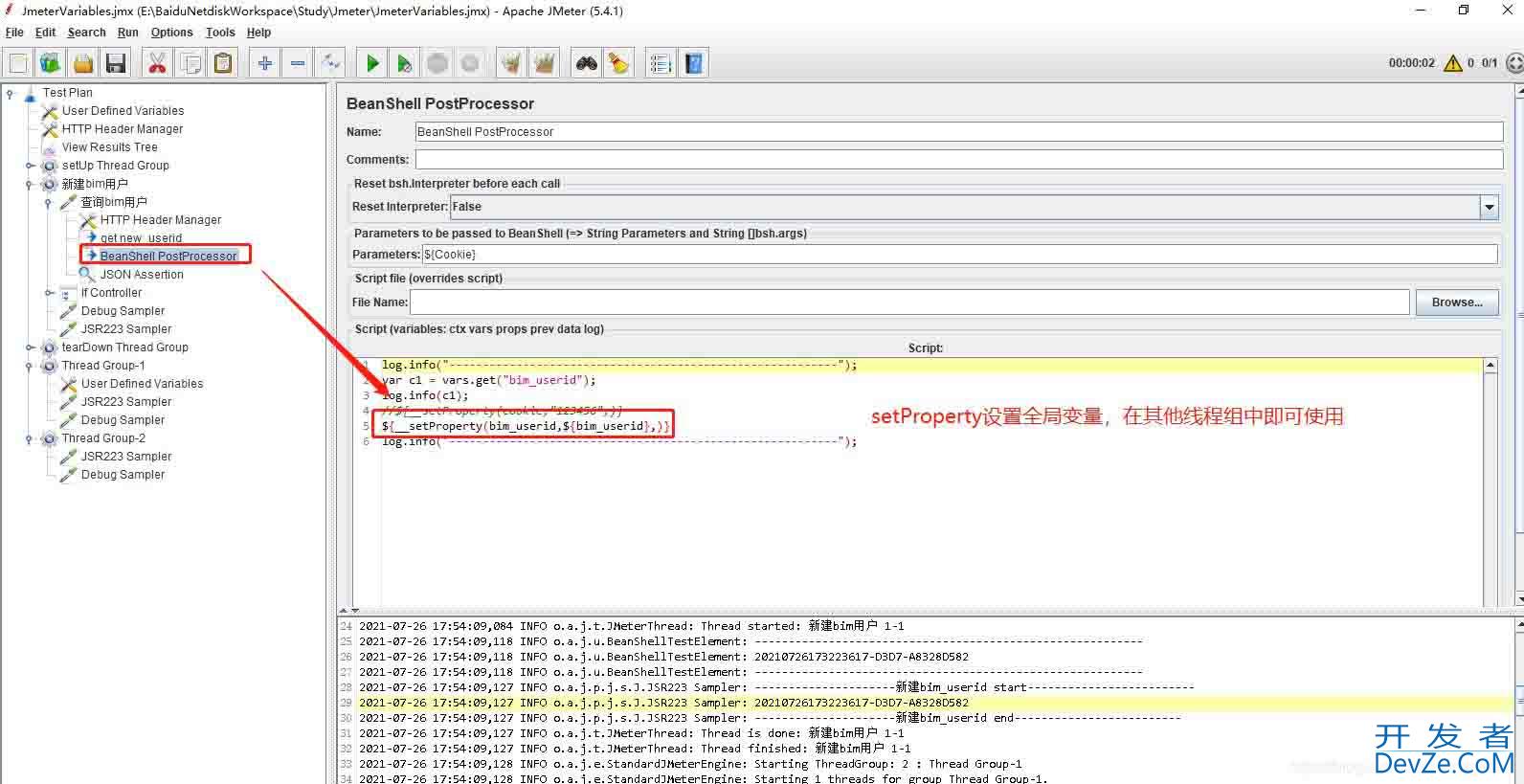The image size is (1524, 784).
Task: Expand the If Controller node
Action: [49, 293]
